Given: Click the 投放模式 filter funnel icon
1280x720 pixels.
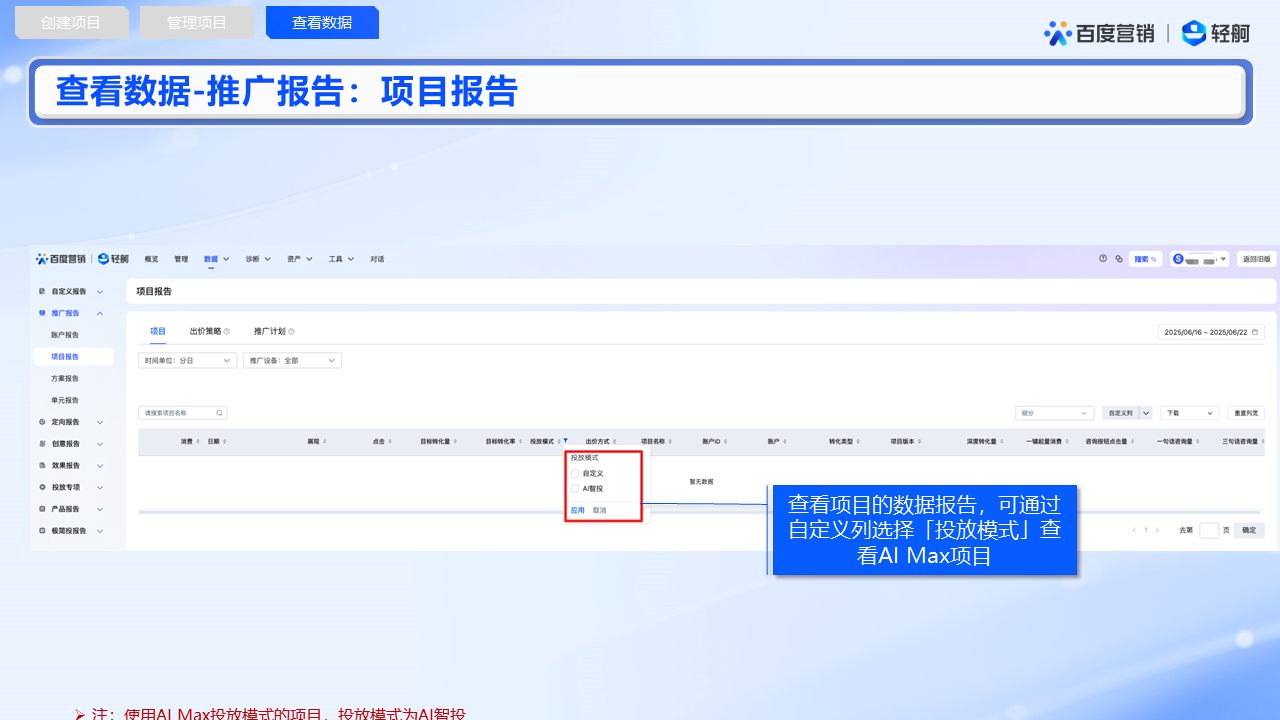Looking at the screenshot, I should (x=565, y=441).
